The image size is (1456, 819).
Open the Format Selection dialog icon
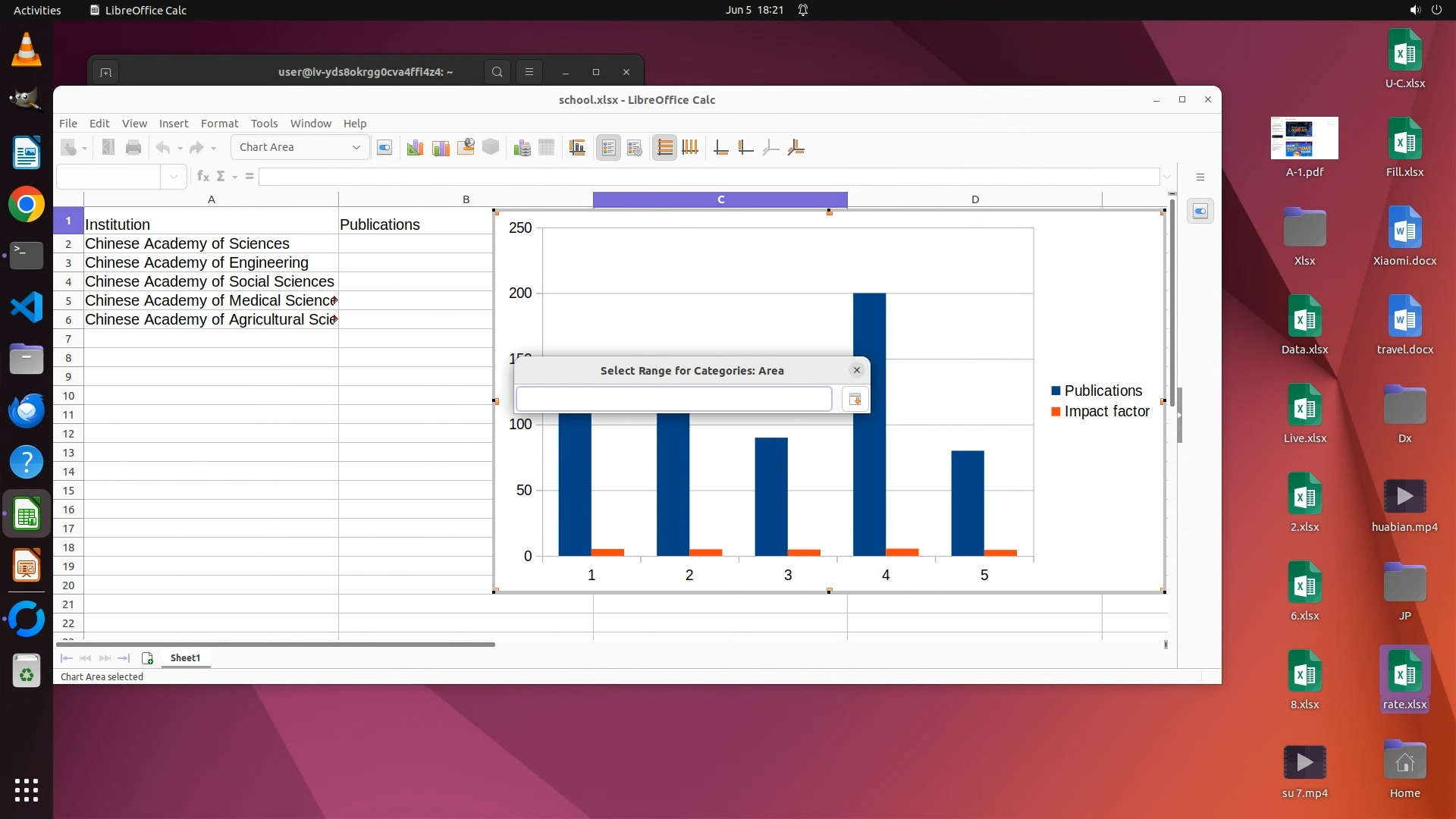pos(384,148)
